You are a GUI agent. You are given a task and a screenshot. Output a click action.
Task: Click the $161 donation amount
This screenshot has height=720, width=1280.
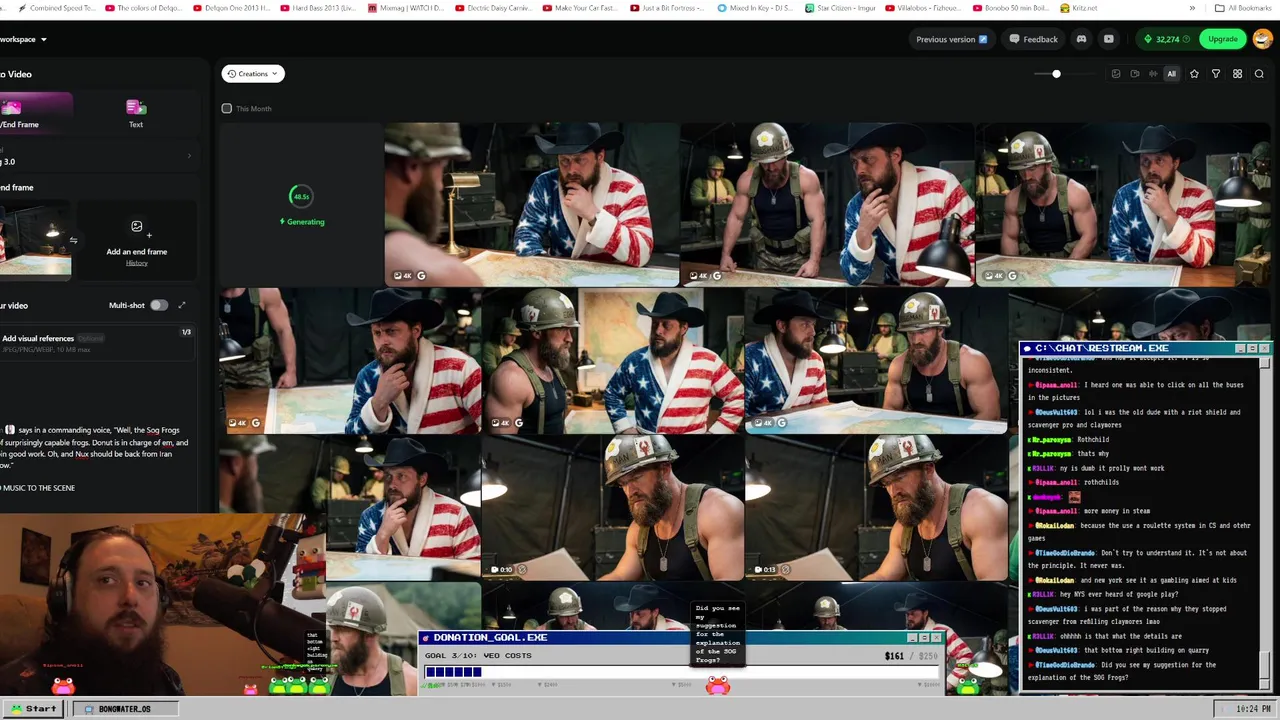pyautogui.click(x=894, y=656)
